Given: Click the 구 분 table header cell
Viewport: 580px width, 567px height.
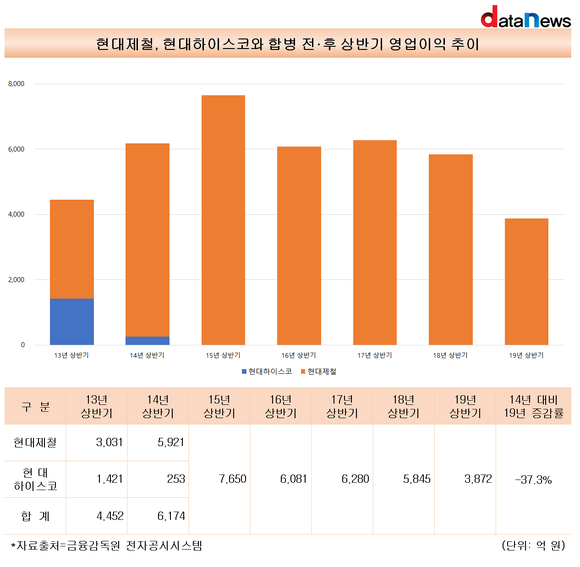Looking at the screenshot, I should tap(36, 406).
